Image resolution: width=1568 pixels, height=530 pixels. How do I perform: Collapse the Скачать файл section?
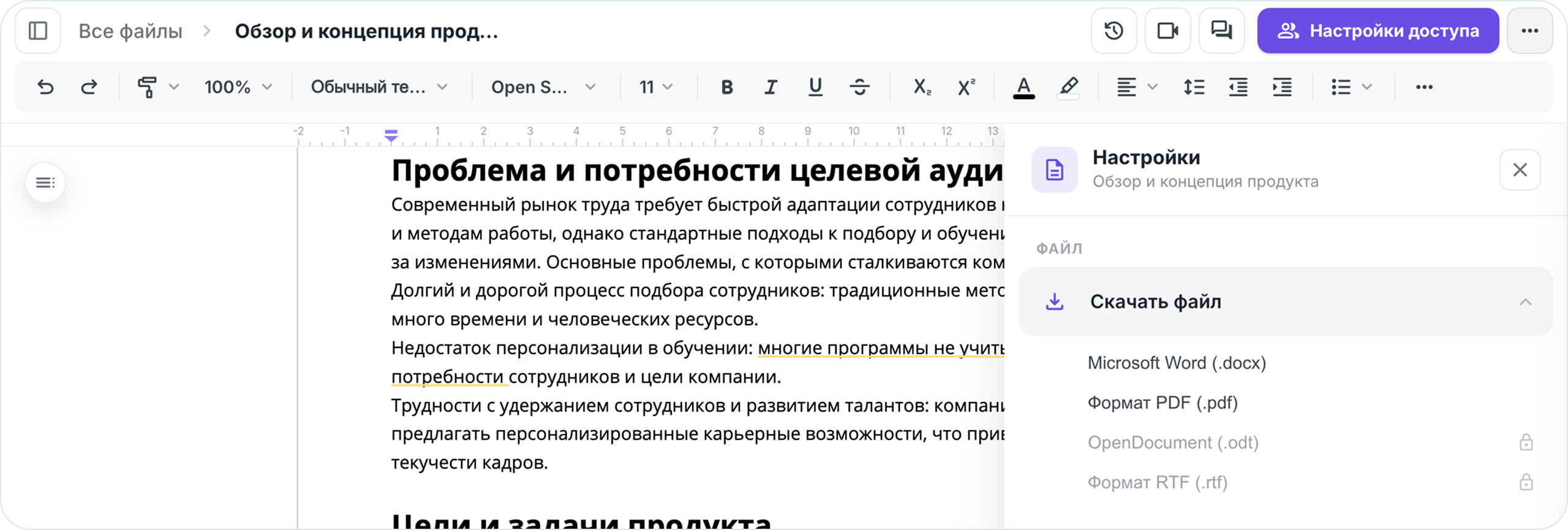point(1525,301)
